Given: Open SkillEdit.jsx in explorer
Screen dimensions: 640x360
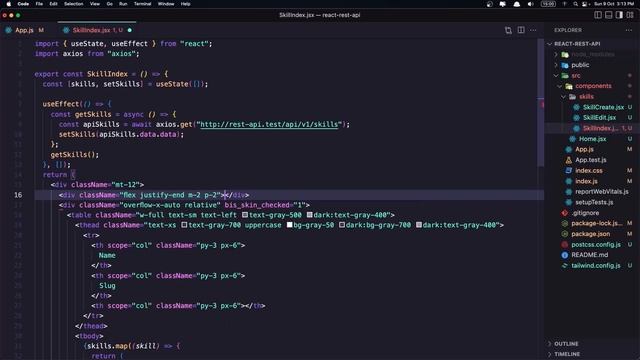Looking at the screenshot, I should coord(599,118).
